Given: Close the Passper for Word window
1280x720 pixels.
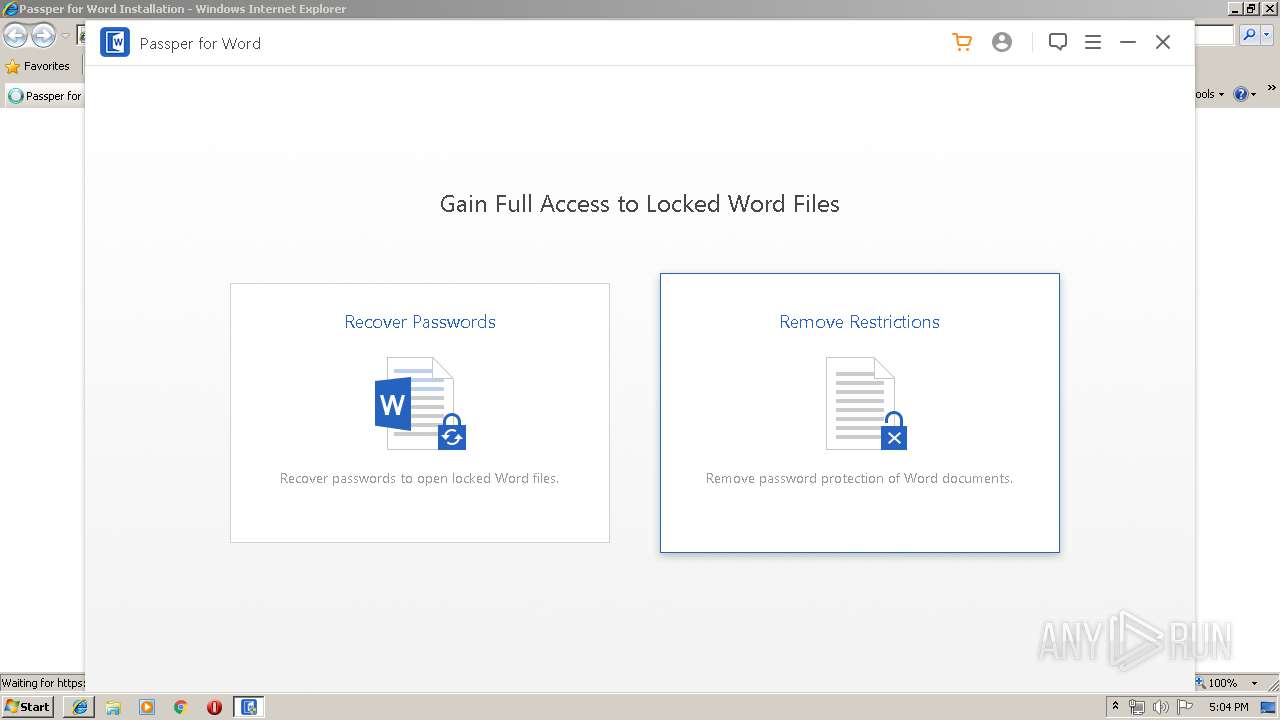Looking at the screenshot, I should (x=1163, y=42).
